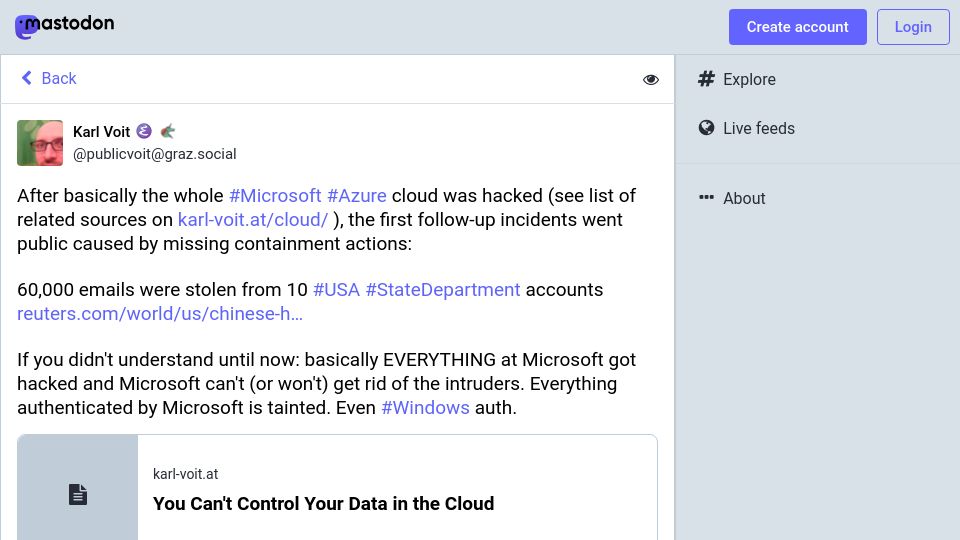Screen dimensions: 960x540
Task: Click the bird emoji beside Karl Voit
Action: tap(167, 131)
